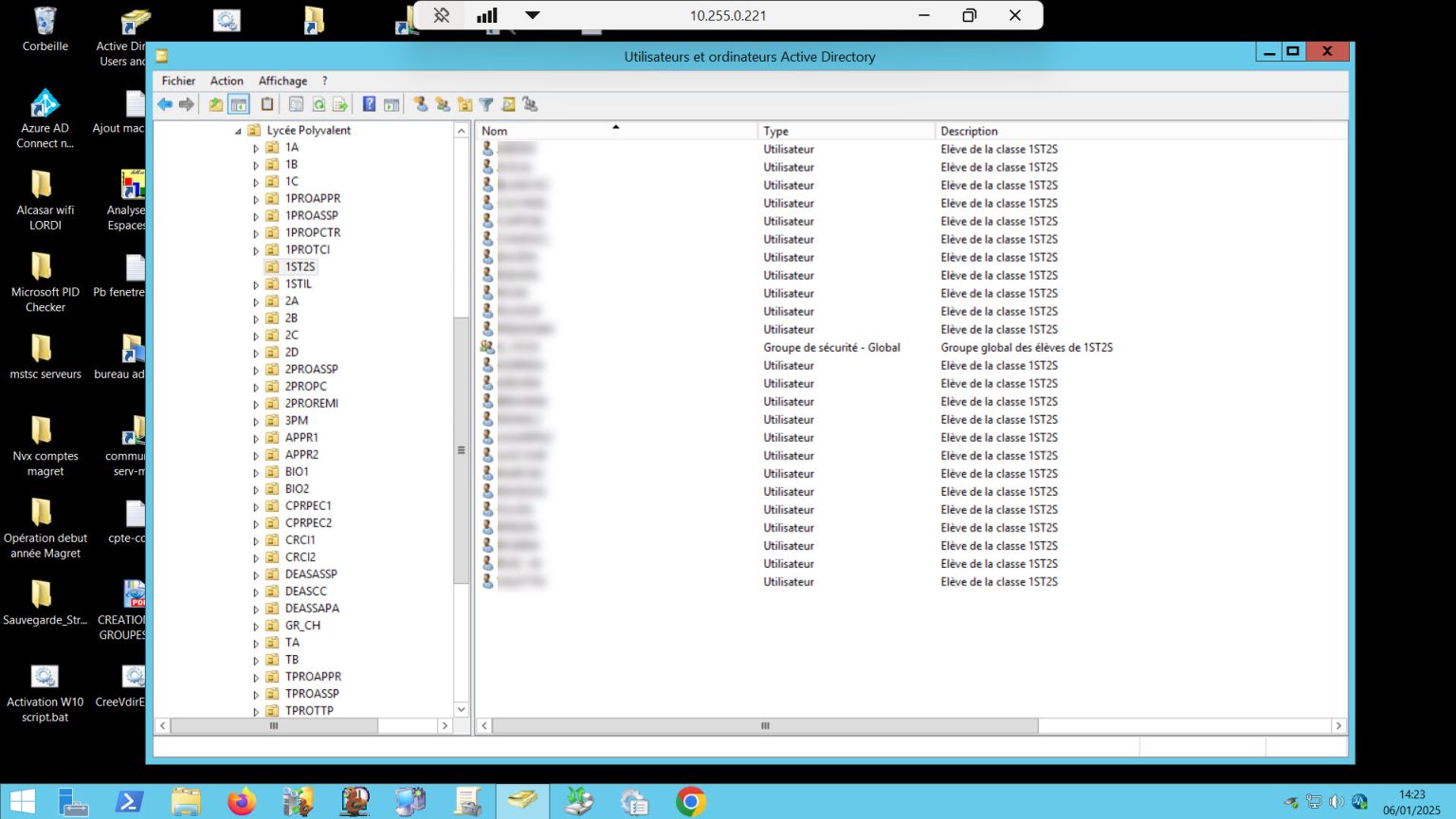Click the export list toolbar icon
Viewport: 1456px width, 819px height.
click(339, 104)
